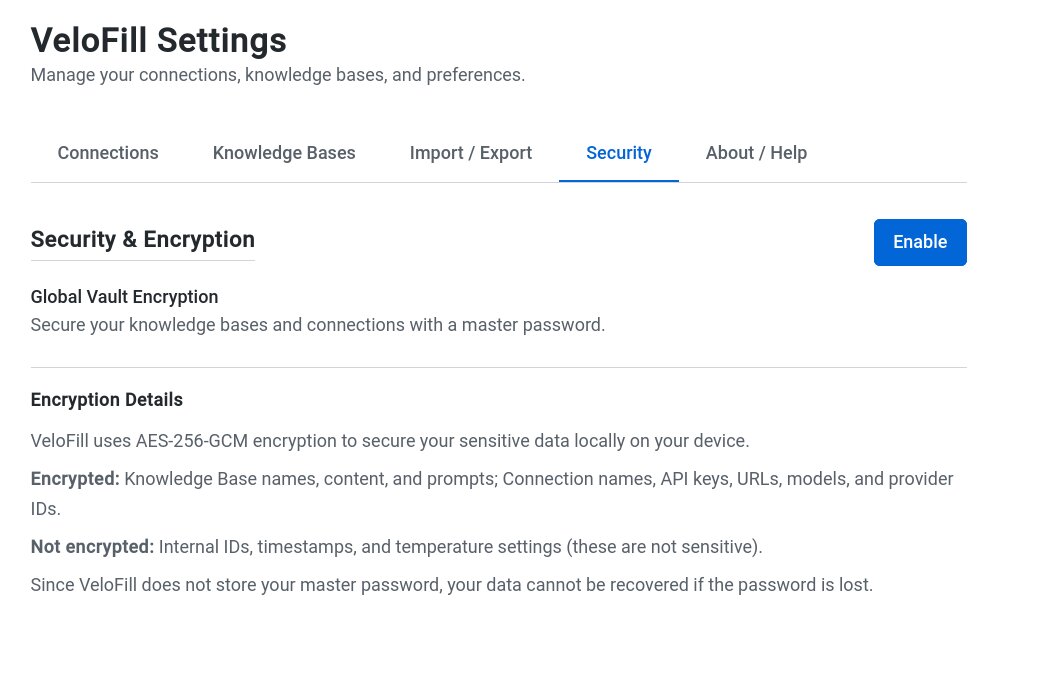Screen dimensions: 1048x680
Task: Click the active Security tab
Action: click(618, 152)
